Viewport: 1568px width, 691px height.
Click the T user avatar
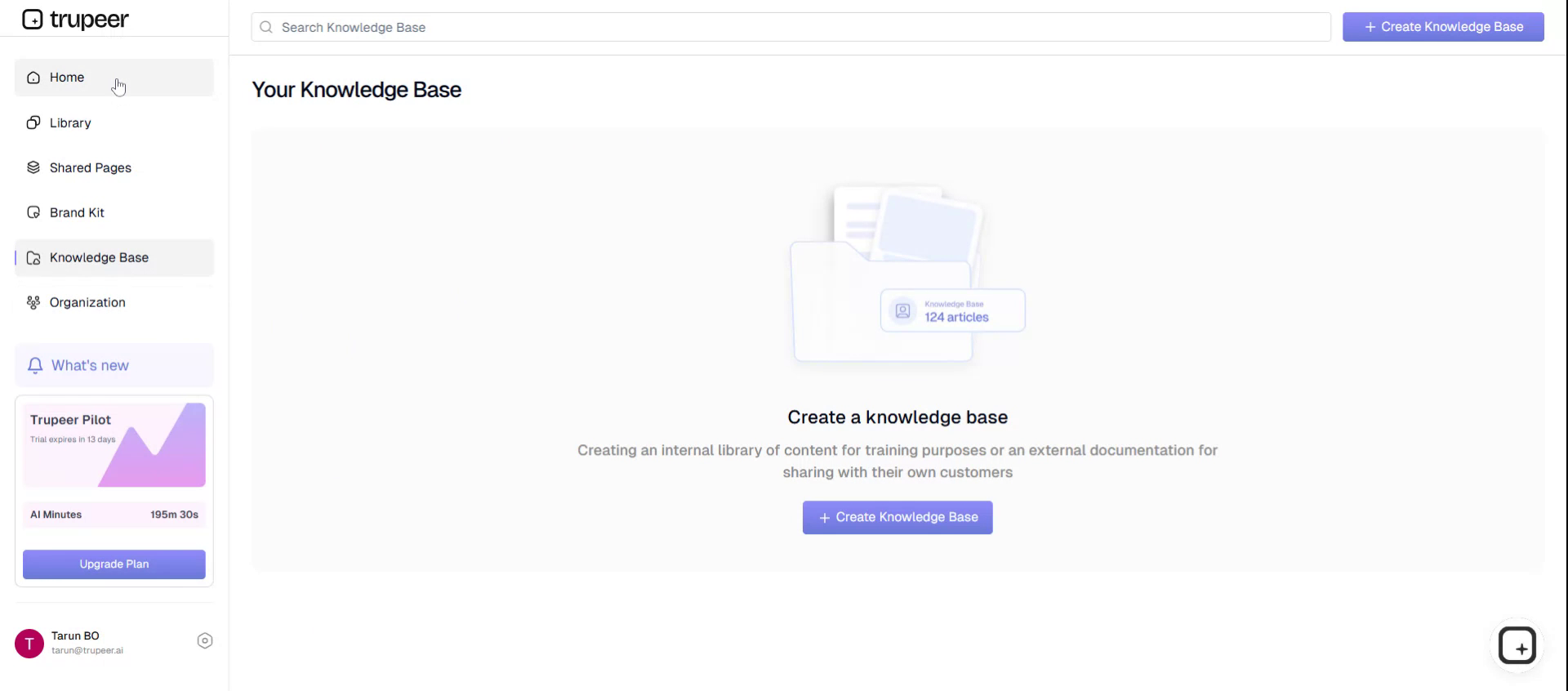pos(29,644)
